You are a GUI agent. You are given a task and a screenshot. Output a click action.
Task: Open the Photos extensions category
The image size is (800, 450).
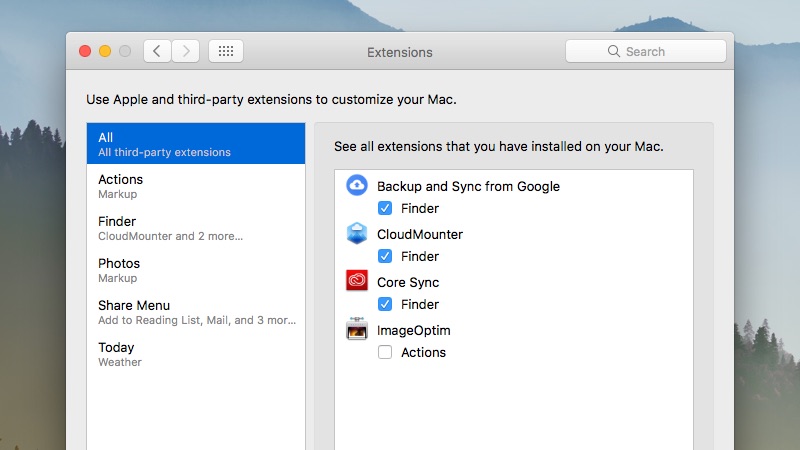[x=196, y=270]
